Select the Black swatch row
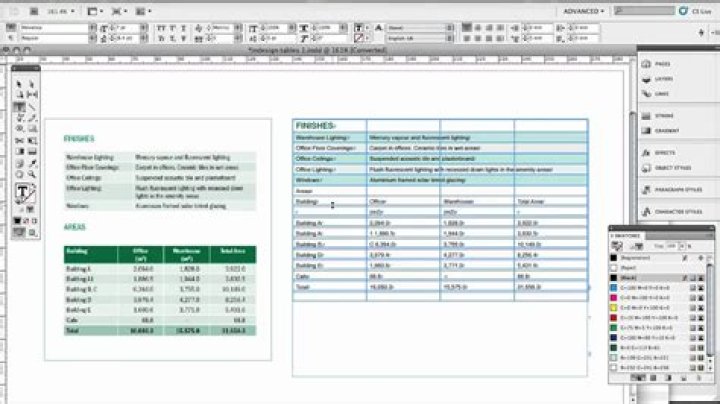The height and width of the screenshot is (404, 720). point(658,278)
